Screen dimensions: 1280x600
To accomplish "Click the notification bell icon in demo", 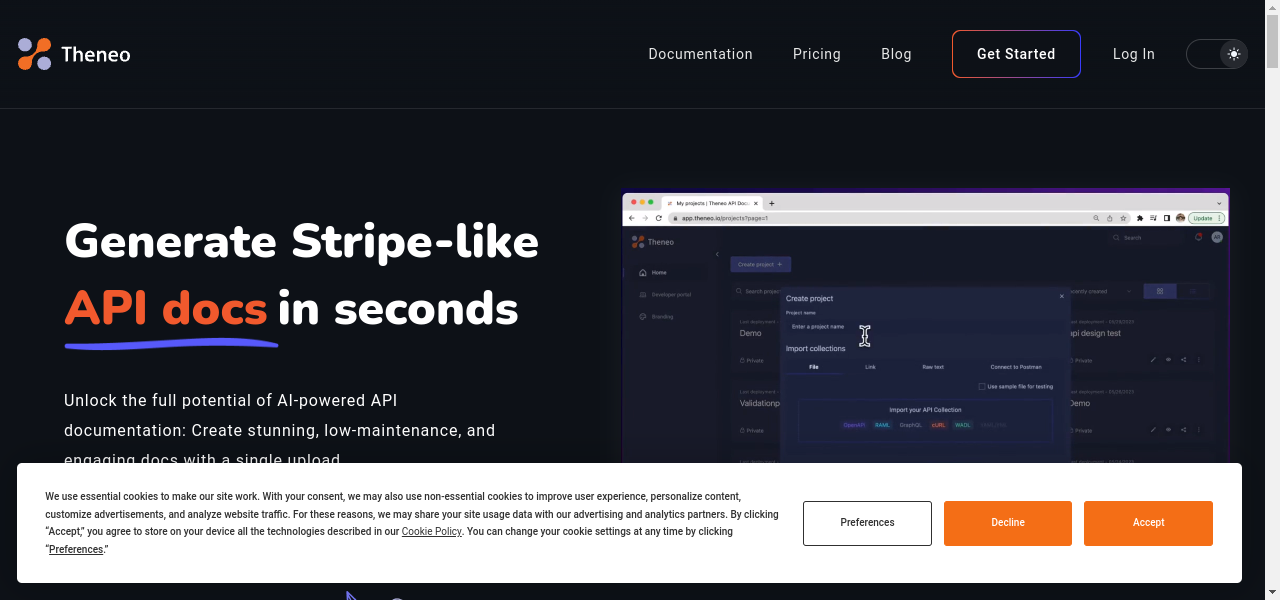I will tap(1198, 238).
